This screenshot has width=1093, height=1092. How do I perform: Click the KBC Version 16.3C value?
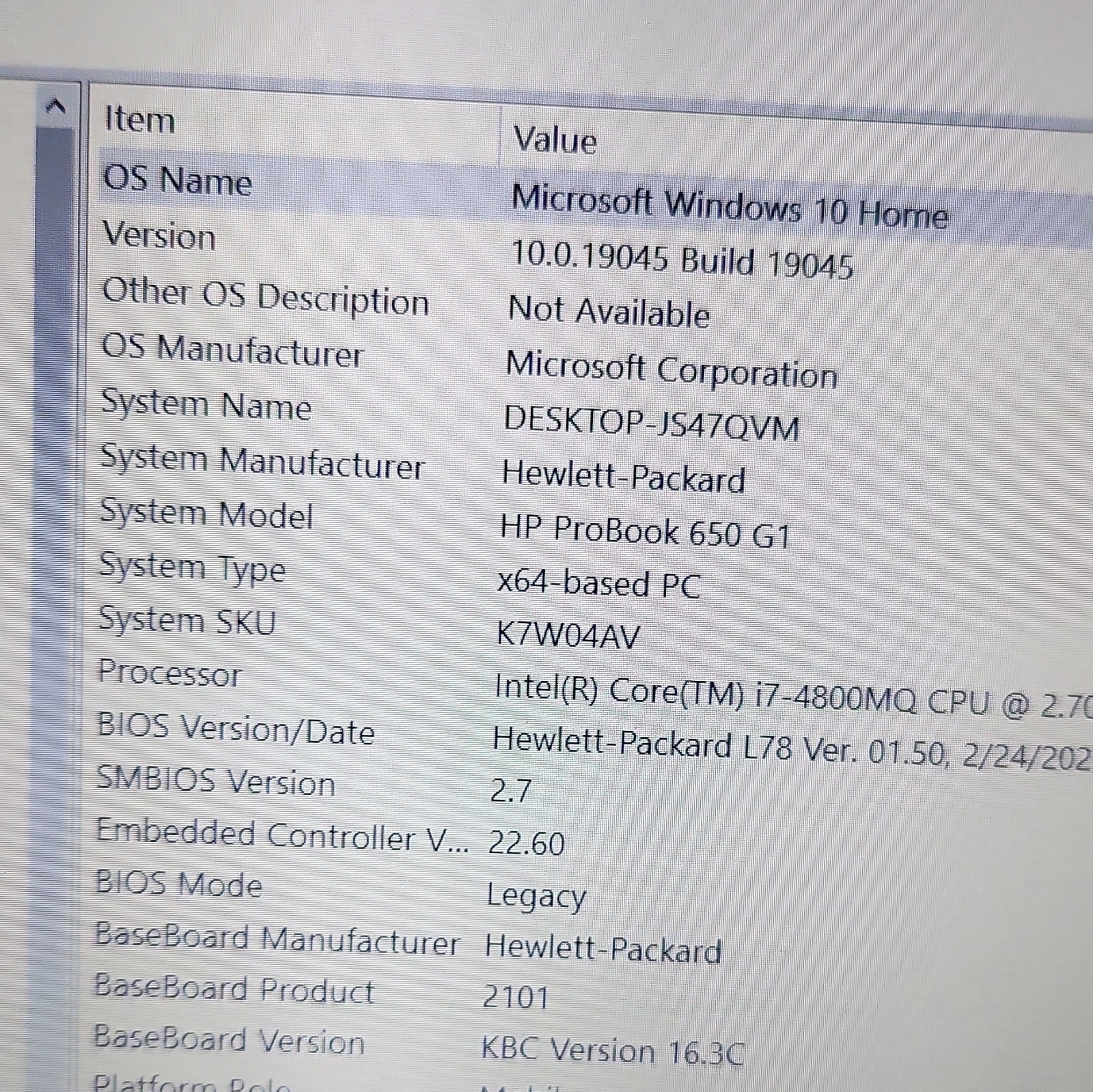pos(613,1050)
